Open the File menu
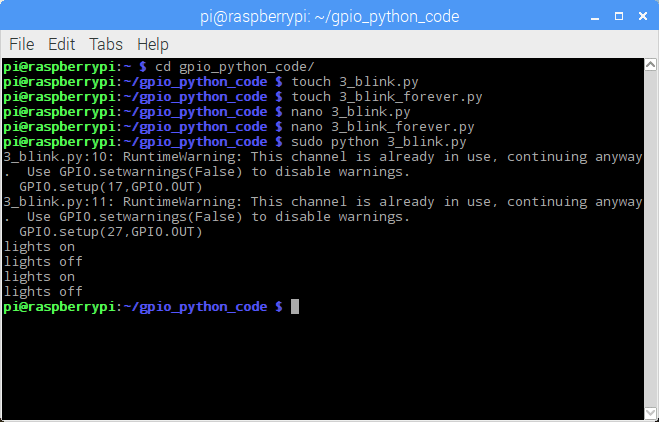 click(21, 44)
